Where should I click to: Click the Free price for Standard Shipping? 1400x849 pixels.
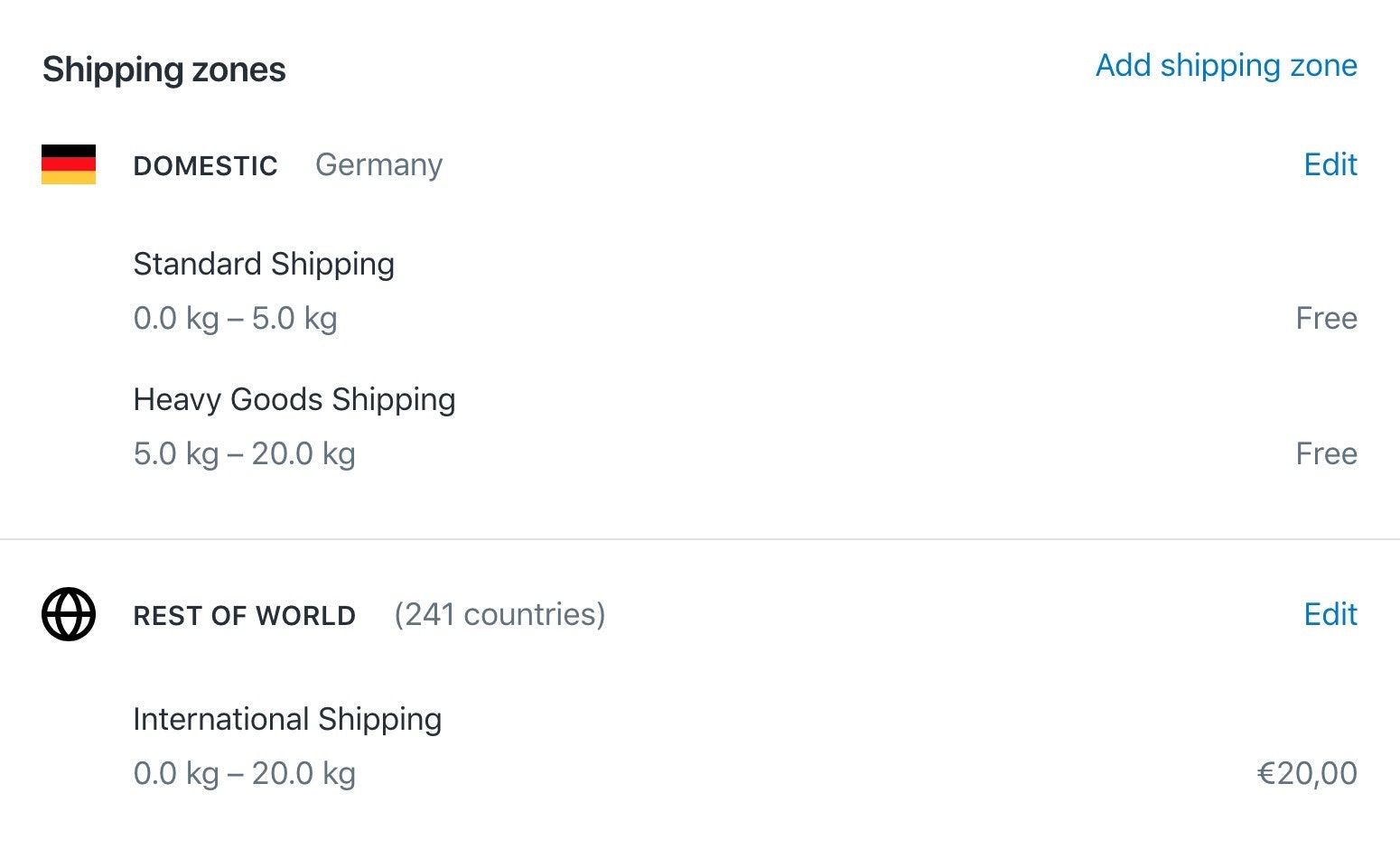click(x=1326, y=318)
